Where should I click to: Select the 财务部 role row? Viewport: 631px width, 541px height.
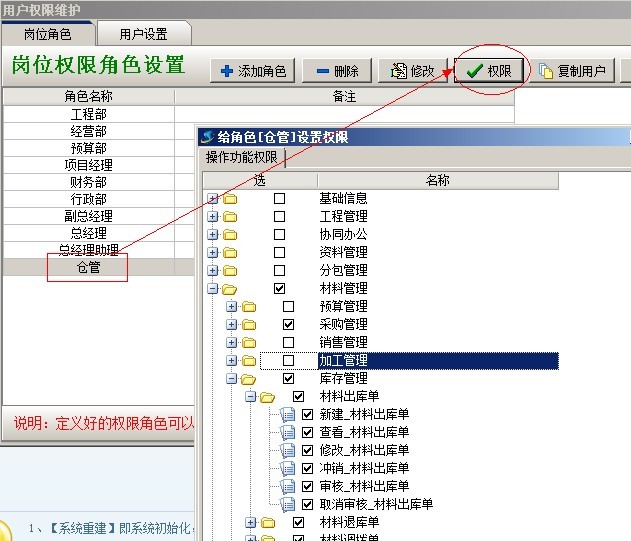88,183
